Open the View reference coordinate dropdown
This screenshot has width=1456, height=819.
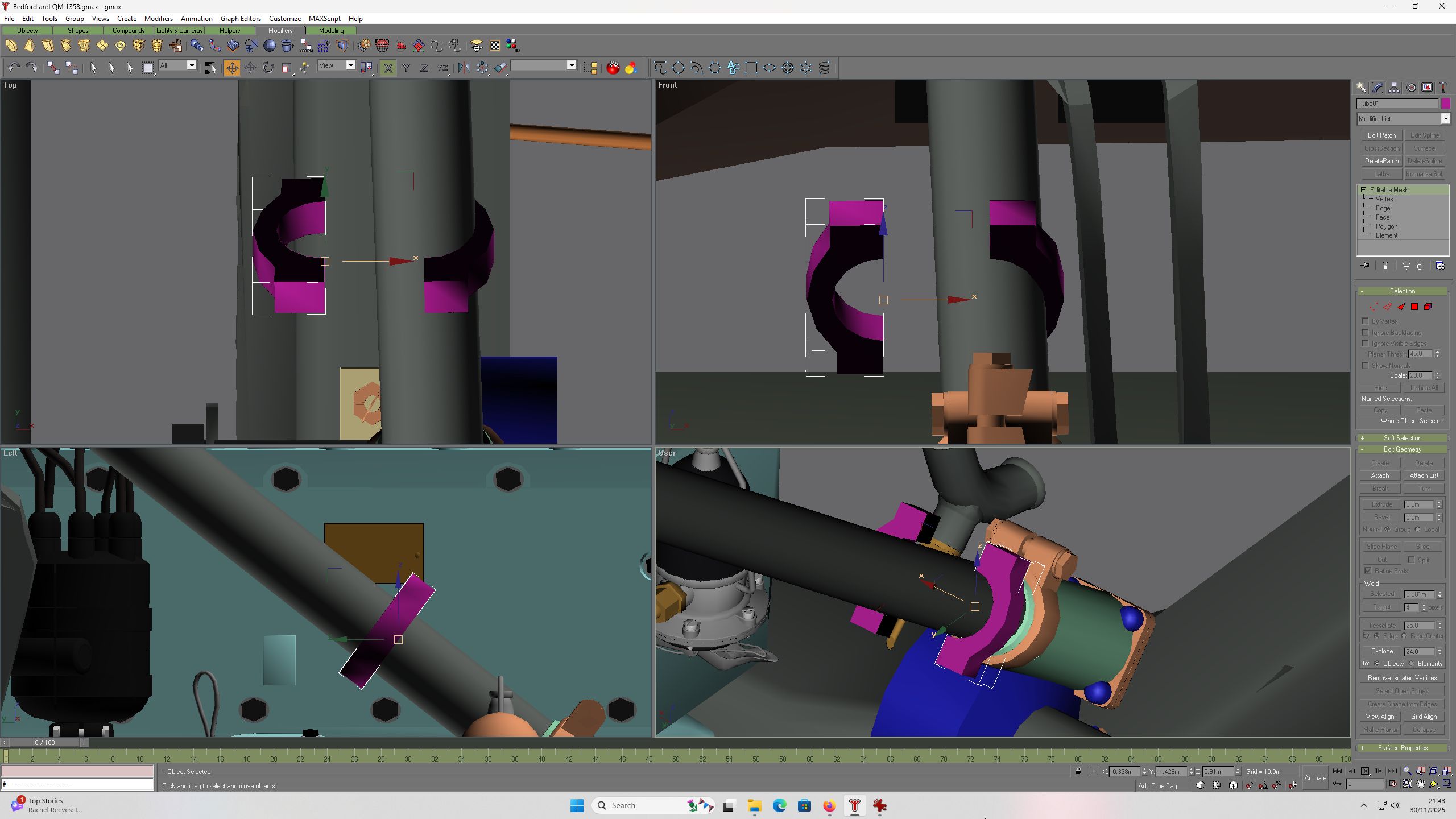tap(337, 65)
